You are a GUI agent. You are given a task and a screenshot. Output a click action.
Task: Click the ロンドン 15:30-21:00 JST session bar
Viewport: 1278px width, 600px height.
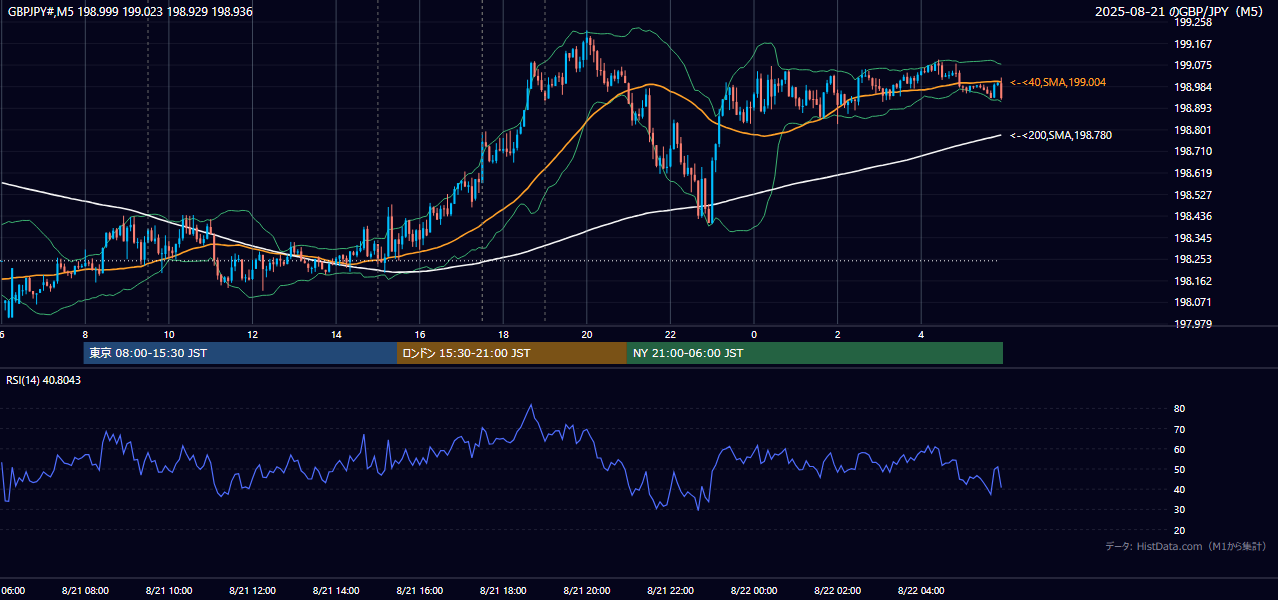click(512, 353)
